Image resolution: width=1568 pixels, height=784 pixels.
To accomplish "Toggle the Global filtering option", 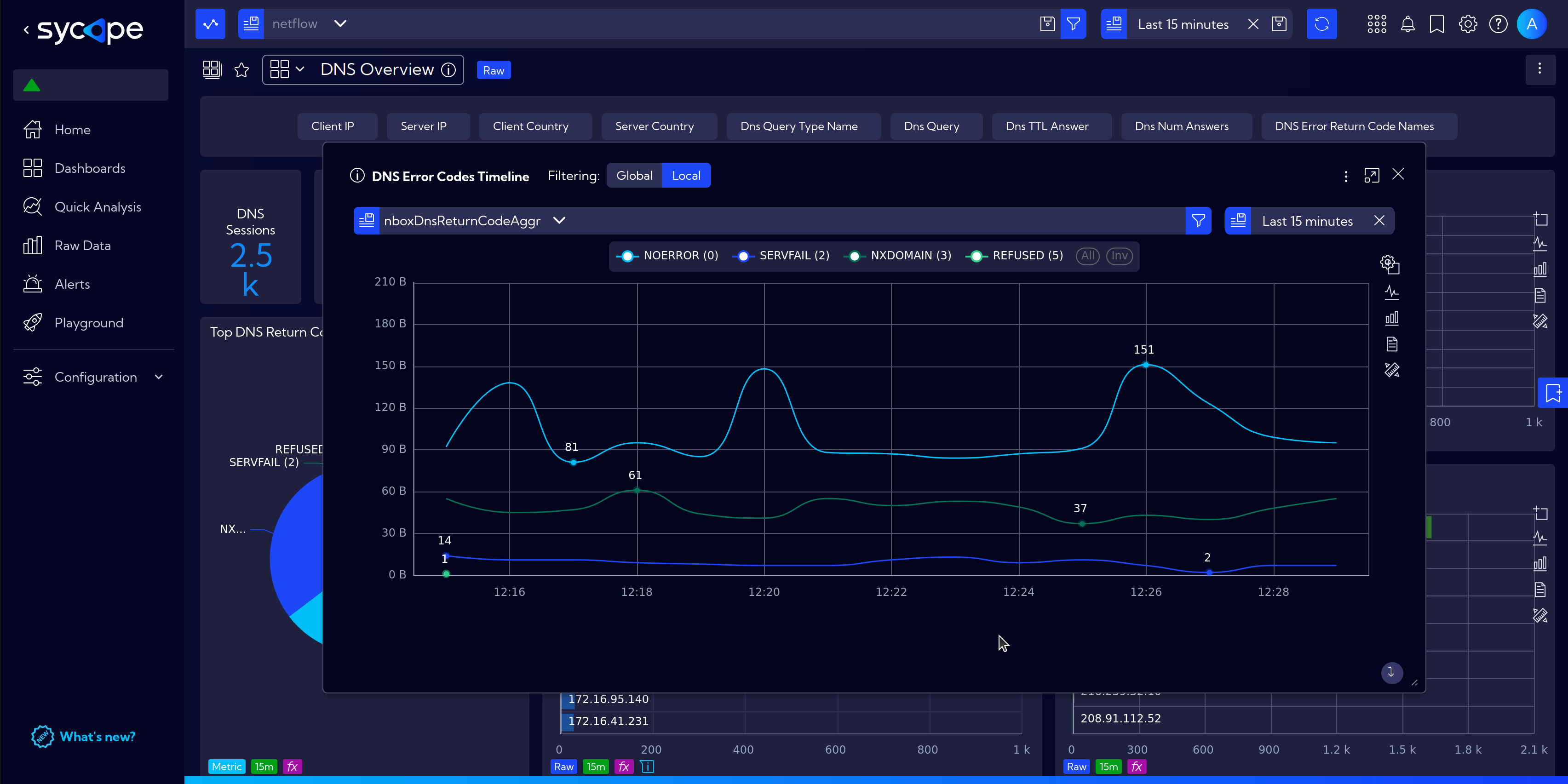I will (634, 175).
